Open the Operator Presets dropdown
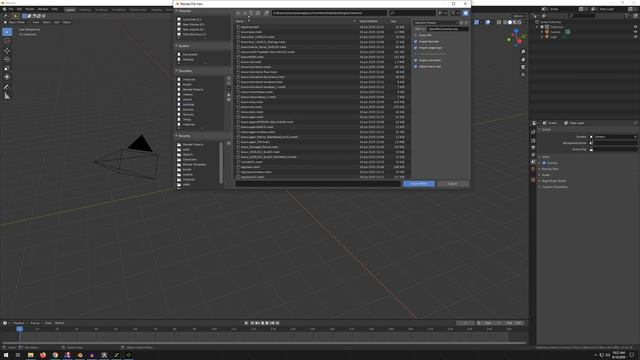 pos(436,23)
